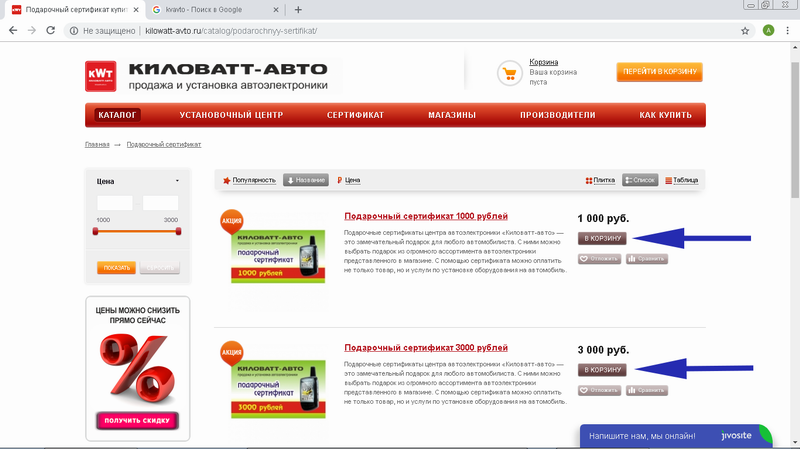This screenshot has height=449, width=800.
Task: Click the 1 000 руб. price text
Action: pyautogui.click(x=603, y=218)
